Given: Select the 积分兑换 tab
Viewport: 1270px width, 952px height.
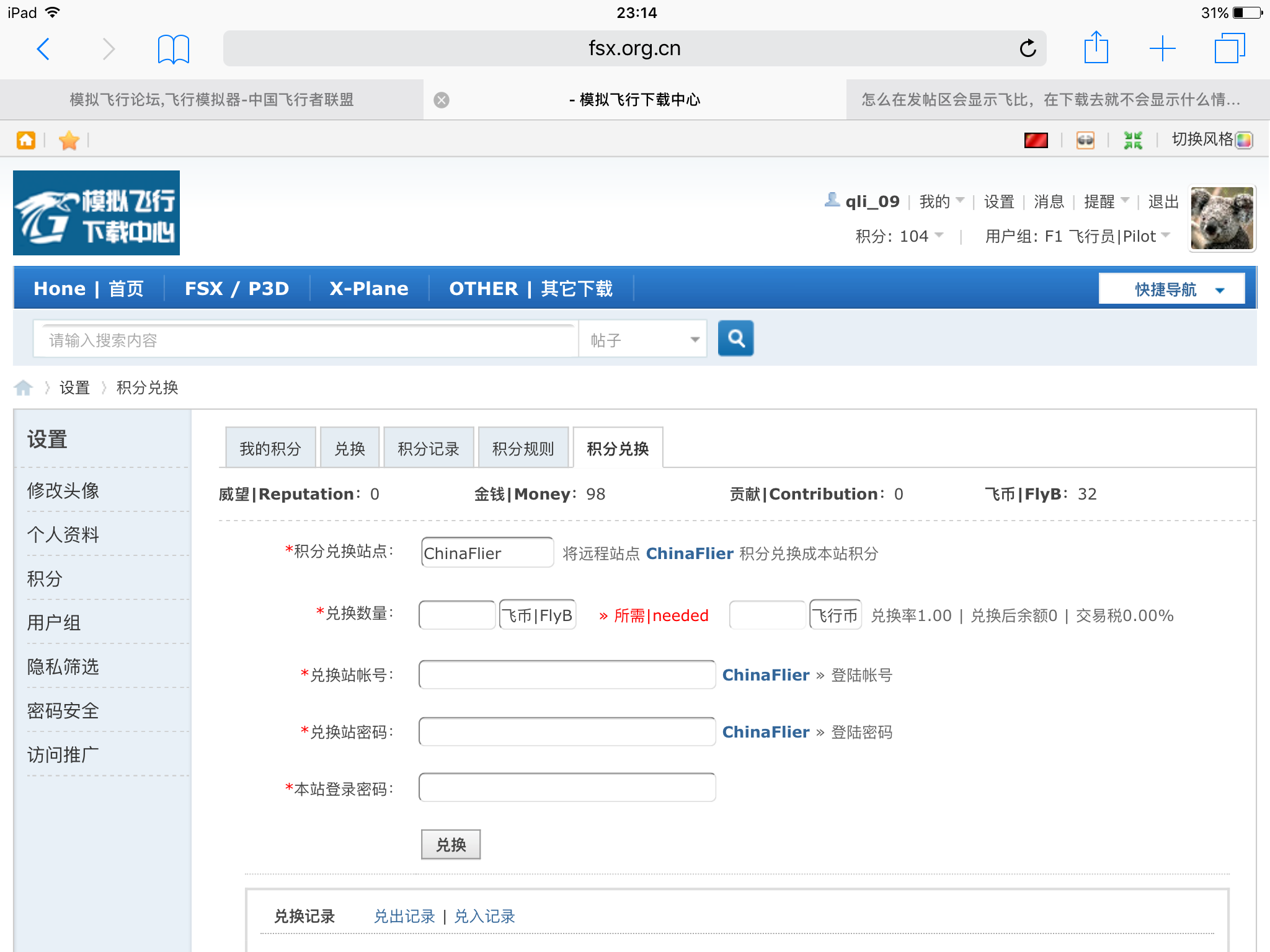Looking at the screenshot, I should [x=618, y=447].
